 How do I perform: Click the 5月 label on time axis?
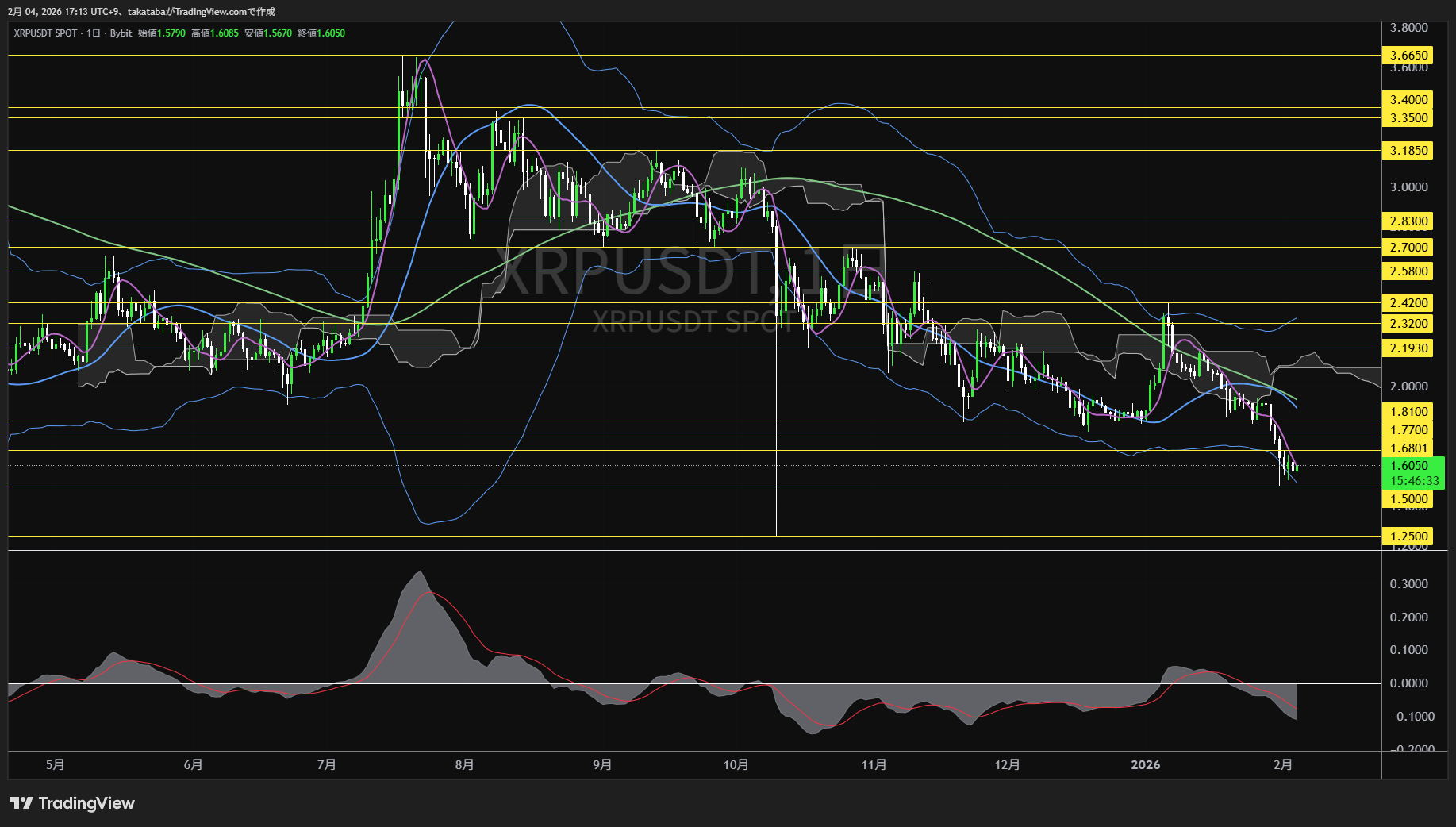(x=56, y=764)
